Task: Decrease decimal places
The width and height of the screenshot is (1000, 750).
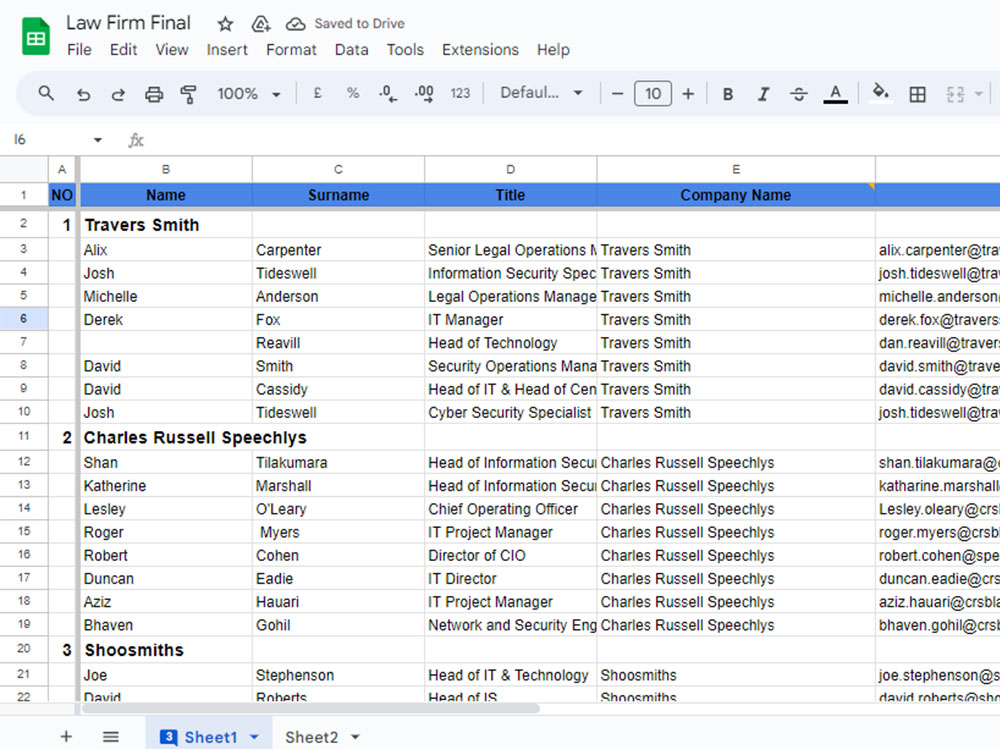Action: pyautogui.click(x=388, y=94)
